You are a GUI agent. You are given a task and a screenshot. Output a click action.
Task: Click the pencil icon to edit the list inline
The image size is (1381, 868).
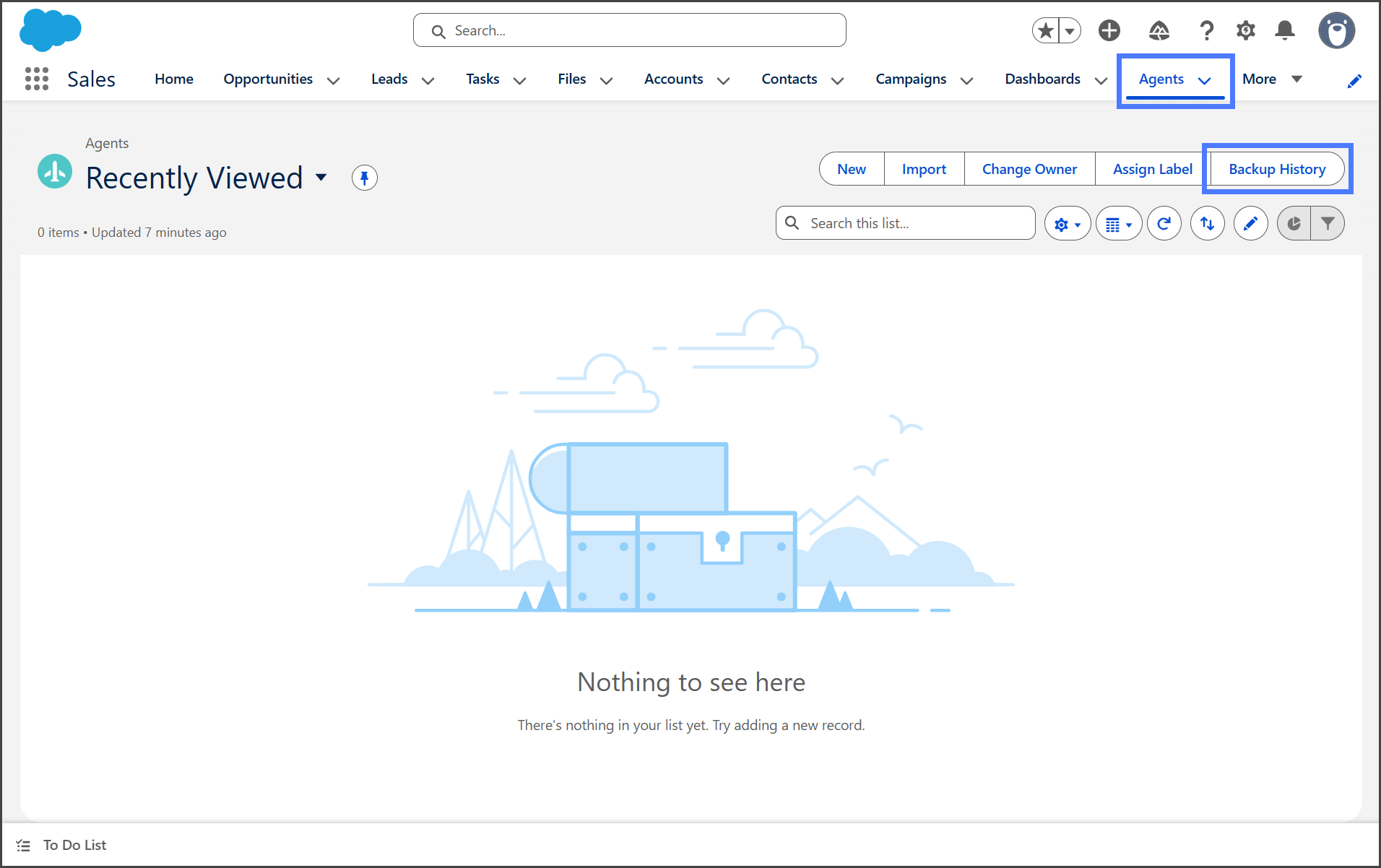[x=1250, y=224]
